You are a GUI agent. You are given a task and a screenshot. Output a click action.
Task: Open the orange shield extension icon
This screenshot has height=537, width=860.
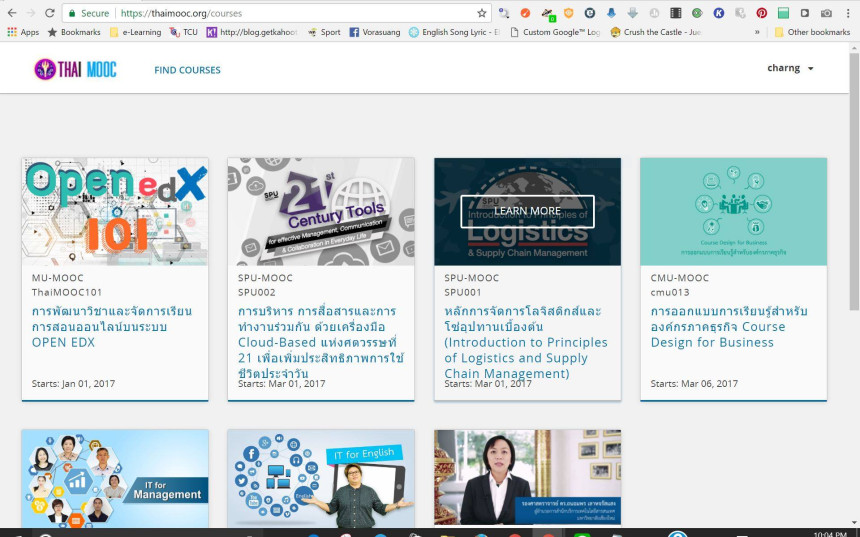coord(568,13)
